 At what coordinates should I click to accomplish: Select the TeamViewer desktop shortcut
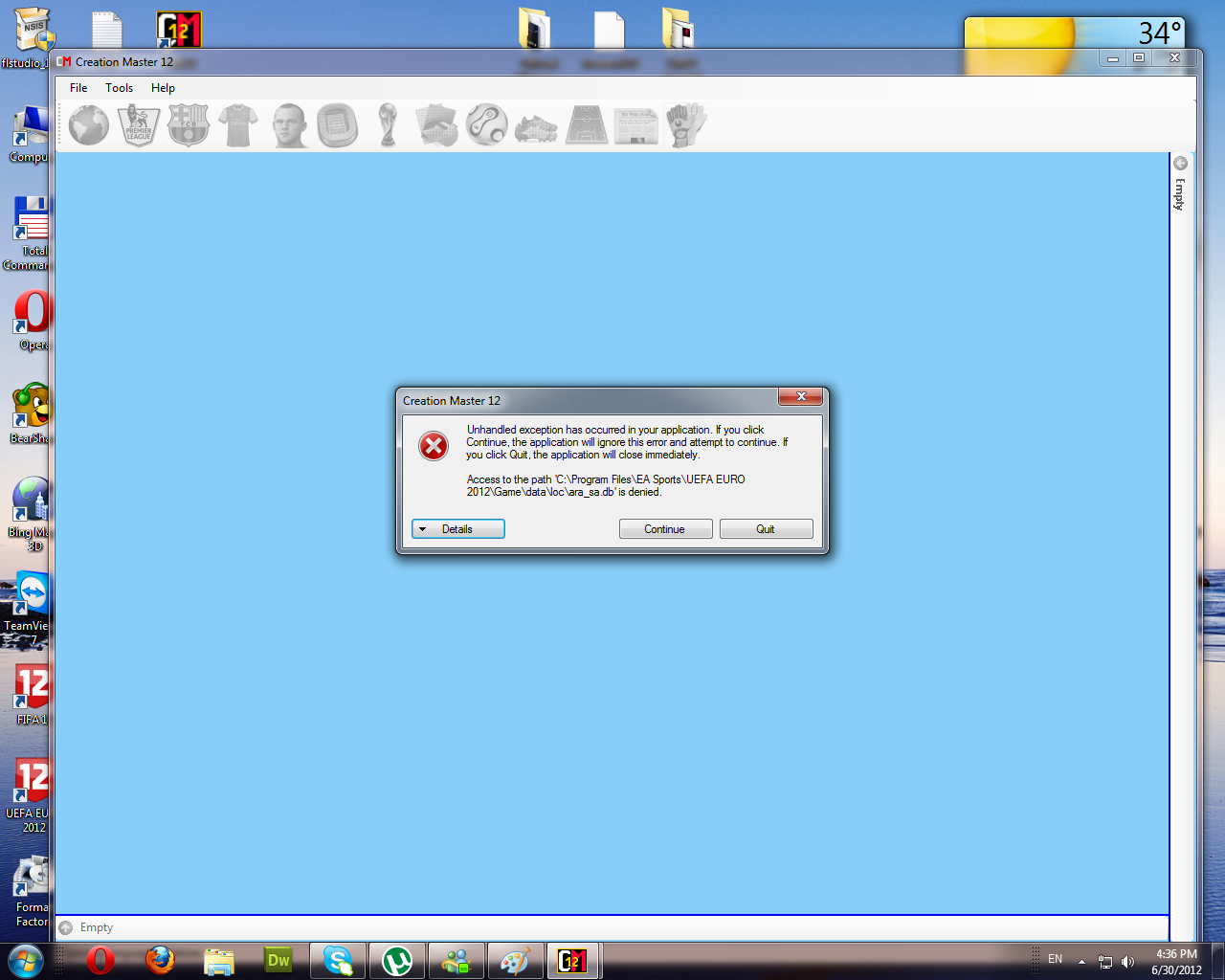point(27,610)
